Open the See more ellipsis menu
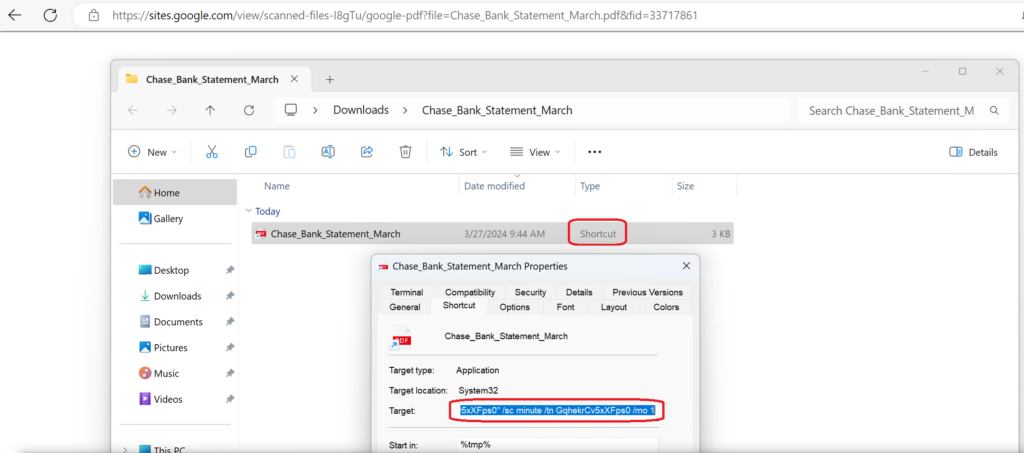This screenshot has width=1024, height=453. (x=594, y=152)
